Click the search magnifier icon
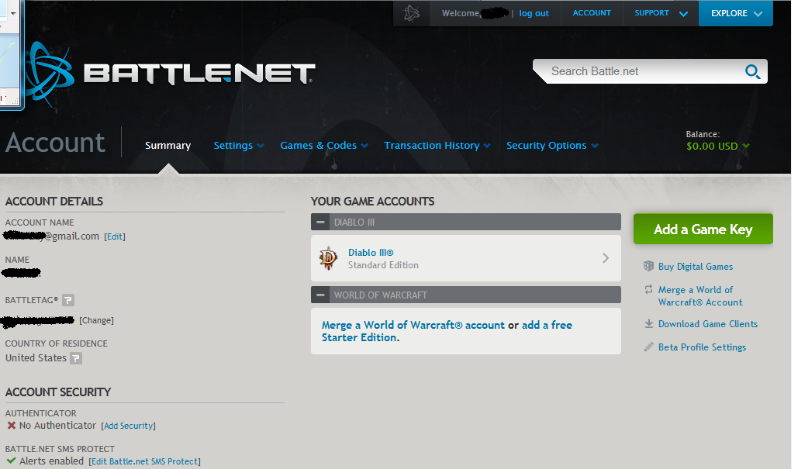Viewport: 792px width, 469px height. pos(752,71)
